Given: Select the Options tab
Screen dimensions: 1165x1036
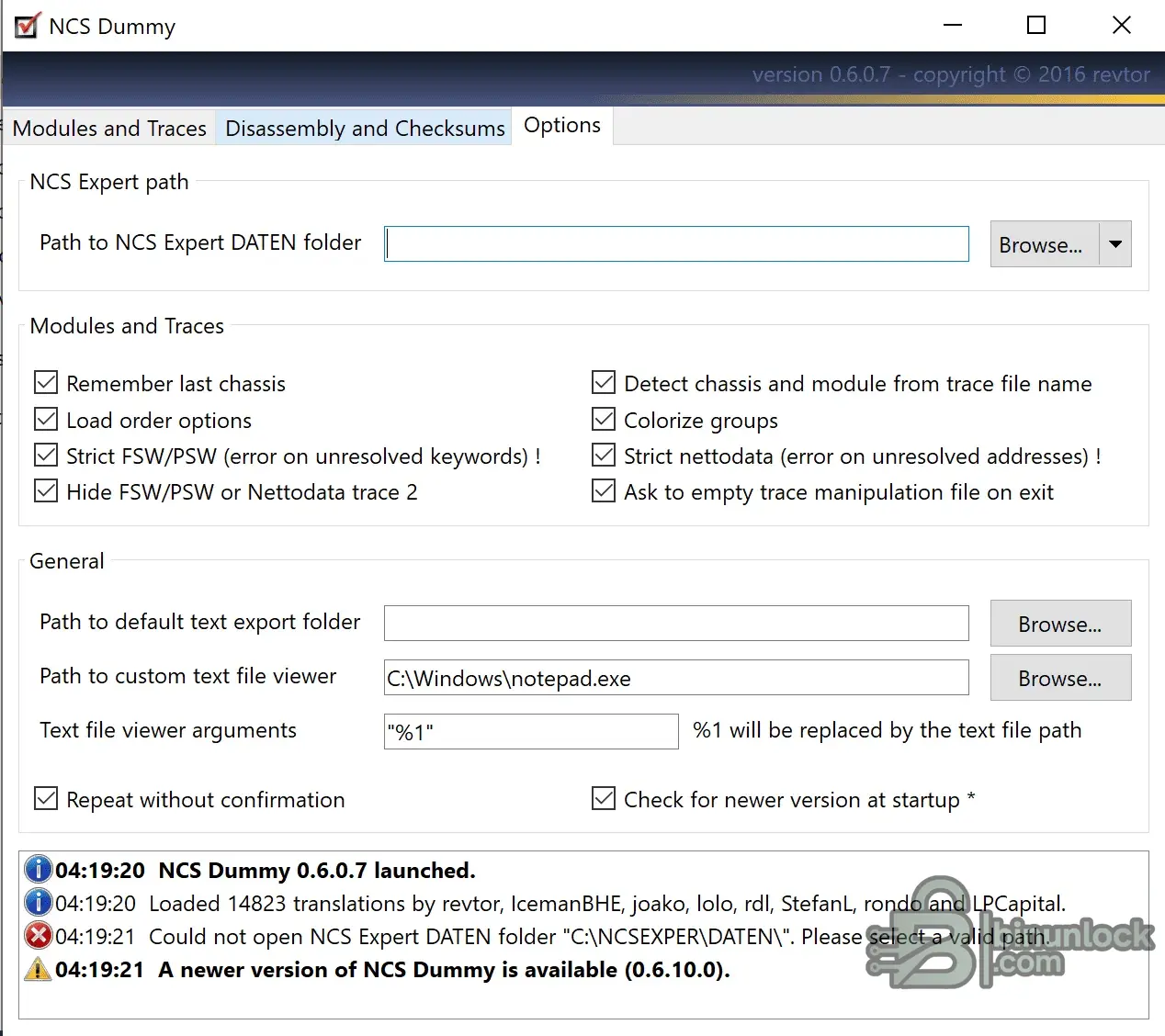Looking at the screenshot, I should click(562, 126).
